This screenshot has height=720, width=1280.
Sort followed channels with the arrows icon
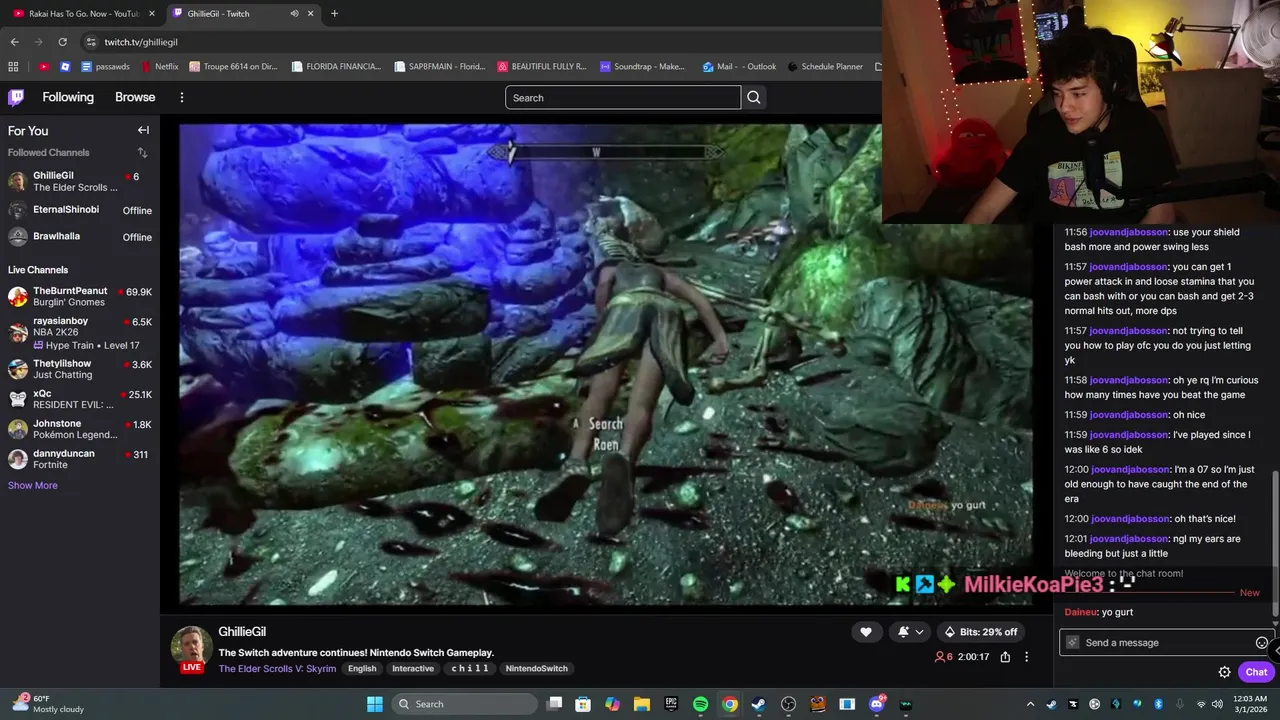click(142, 153)
